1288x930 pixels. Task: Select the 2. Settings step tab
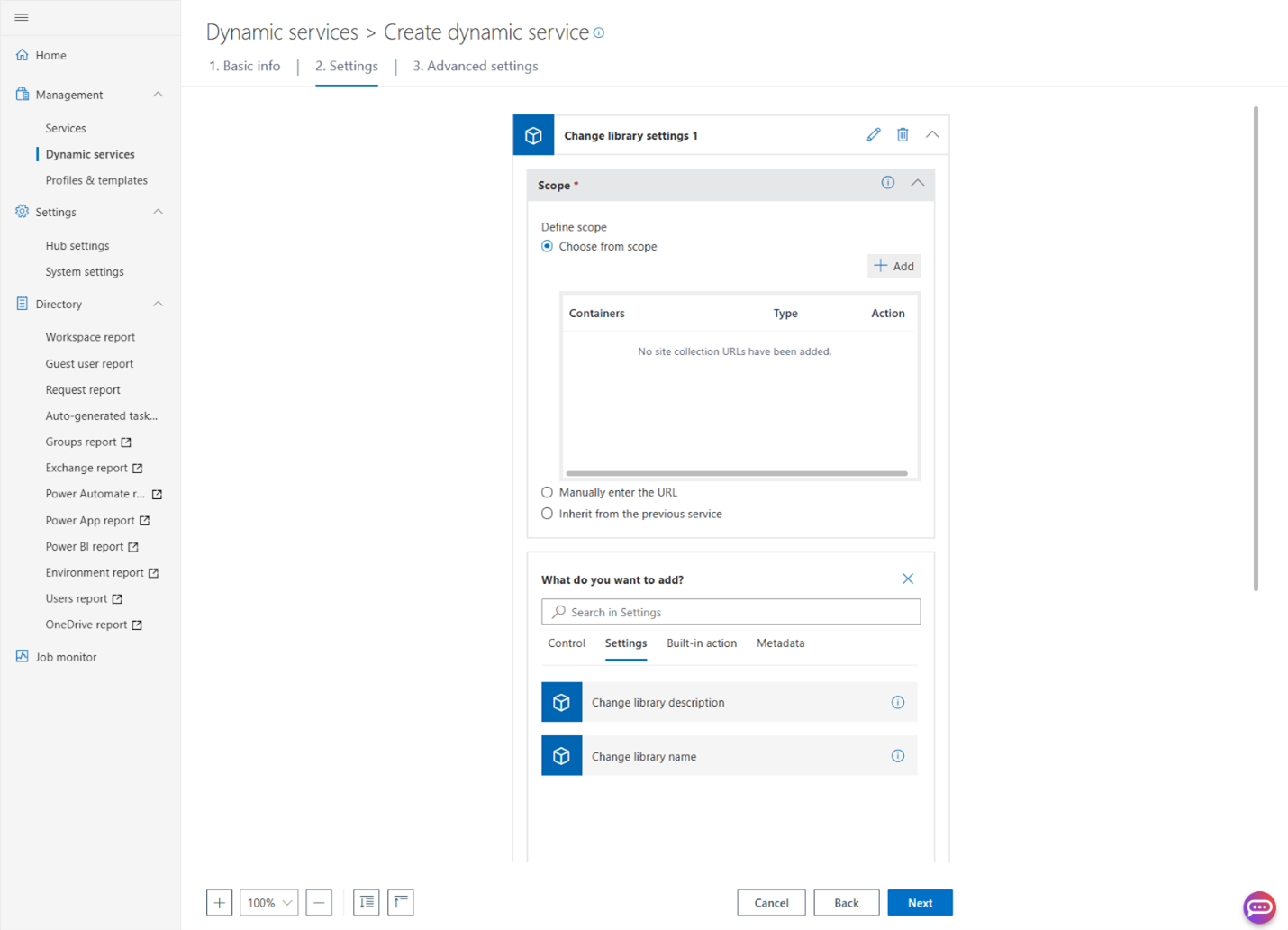(347, 66)
